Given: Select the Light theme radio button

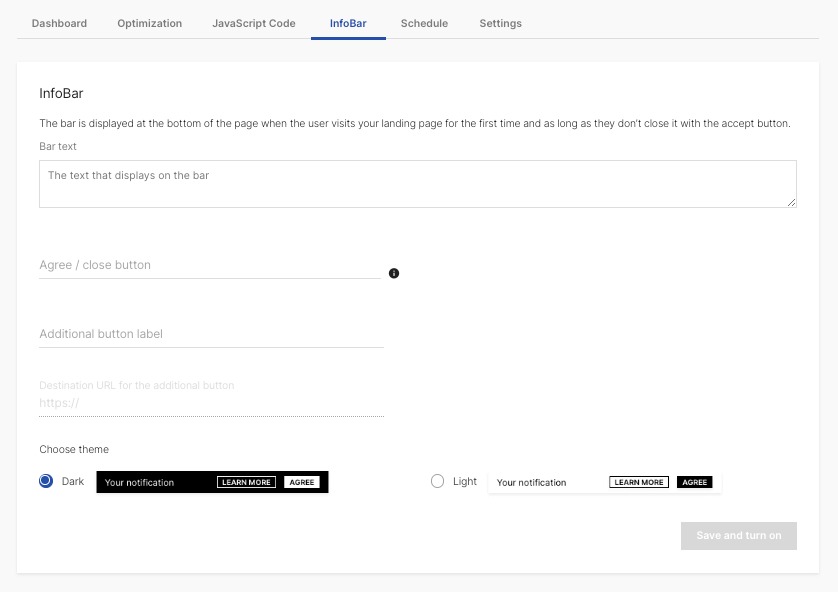Looking at the screenshot, I should 437,481.
